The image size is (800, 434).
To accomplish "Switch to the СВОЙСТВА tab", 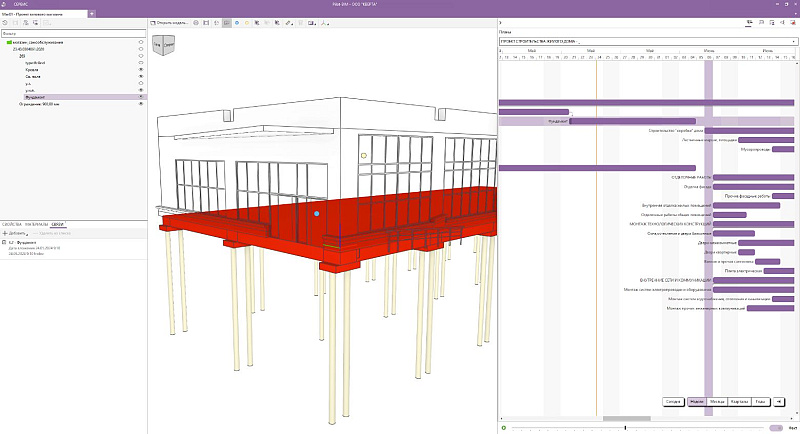I will [x=12, y=224].
